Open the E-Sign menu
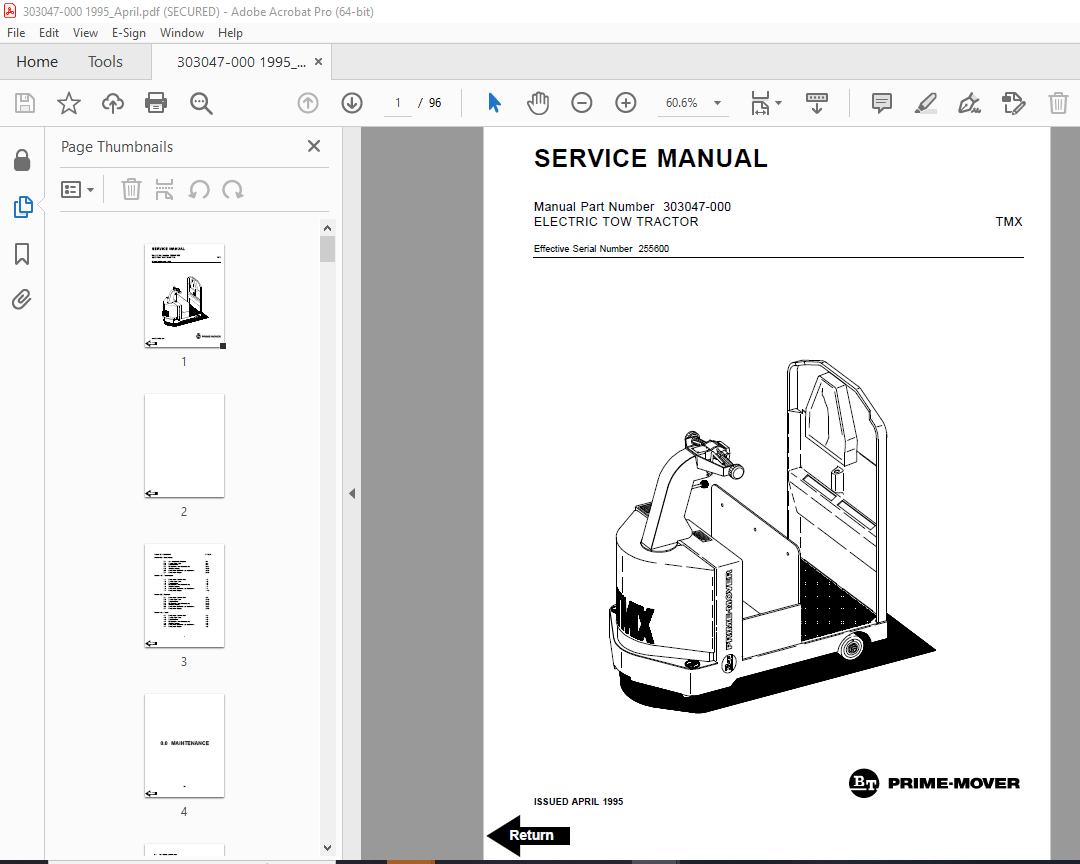The image size is (1080, 864). coord(129,32)
